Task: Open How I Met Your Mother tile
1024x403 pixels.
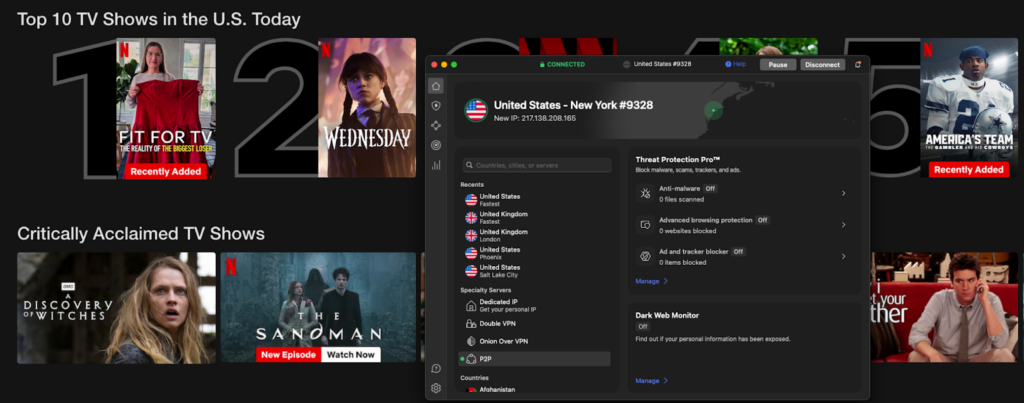Action: click(x=944, y=308)
